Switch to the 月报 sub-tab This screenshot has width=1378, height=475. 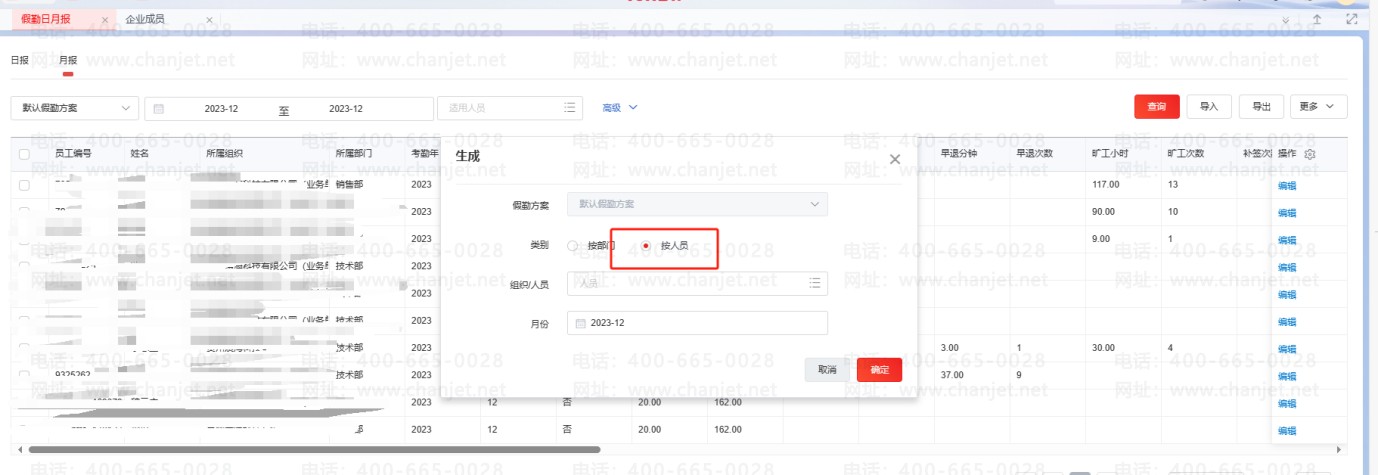click(68, 60)
